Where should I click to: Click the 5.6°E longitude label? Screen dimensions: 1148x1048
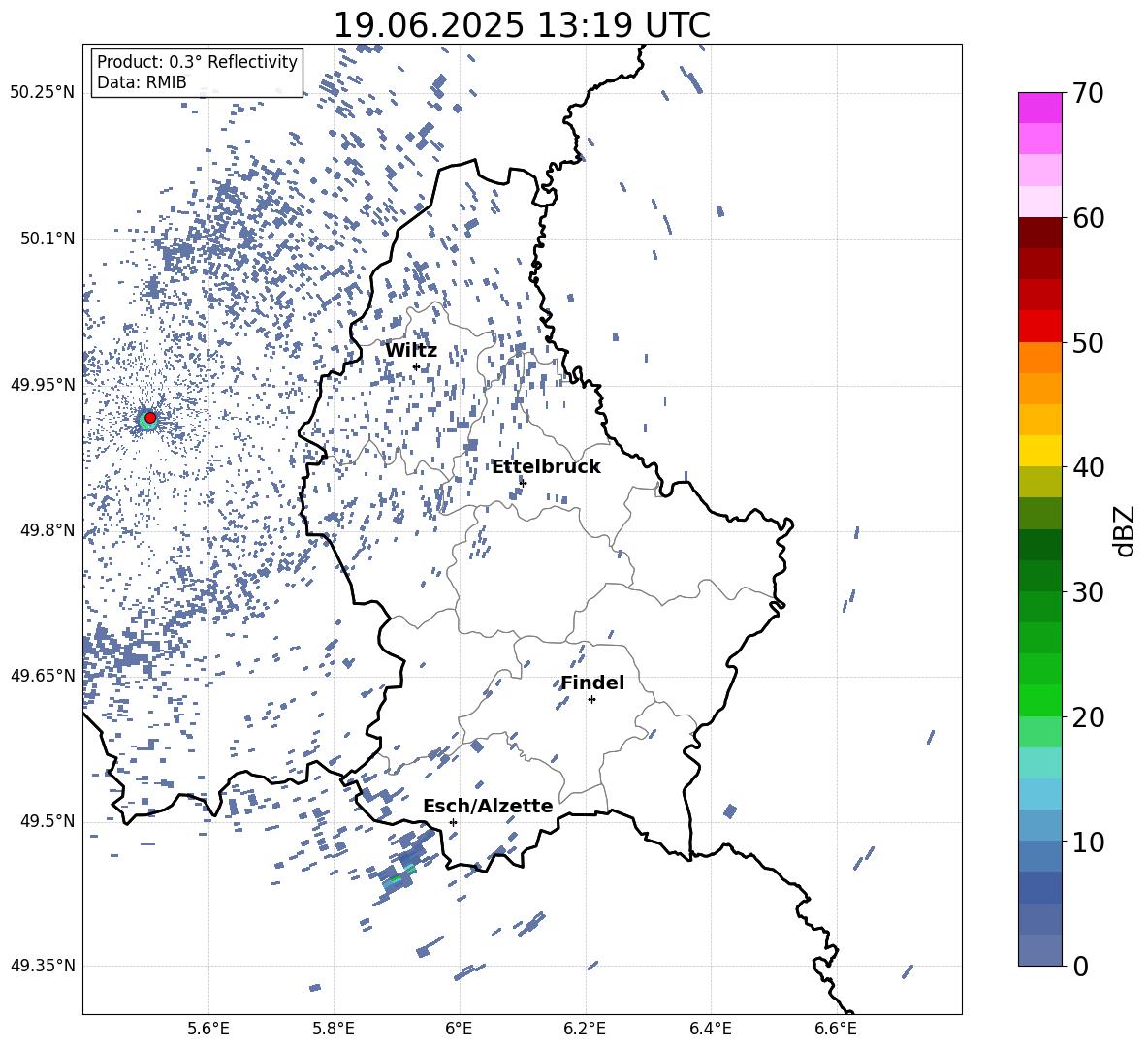208,1029
